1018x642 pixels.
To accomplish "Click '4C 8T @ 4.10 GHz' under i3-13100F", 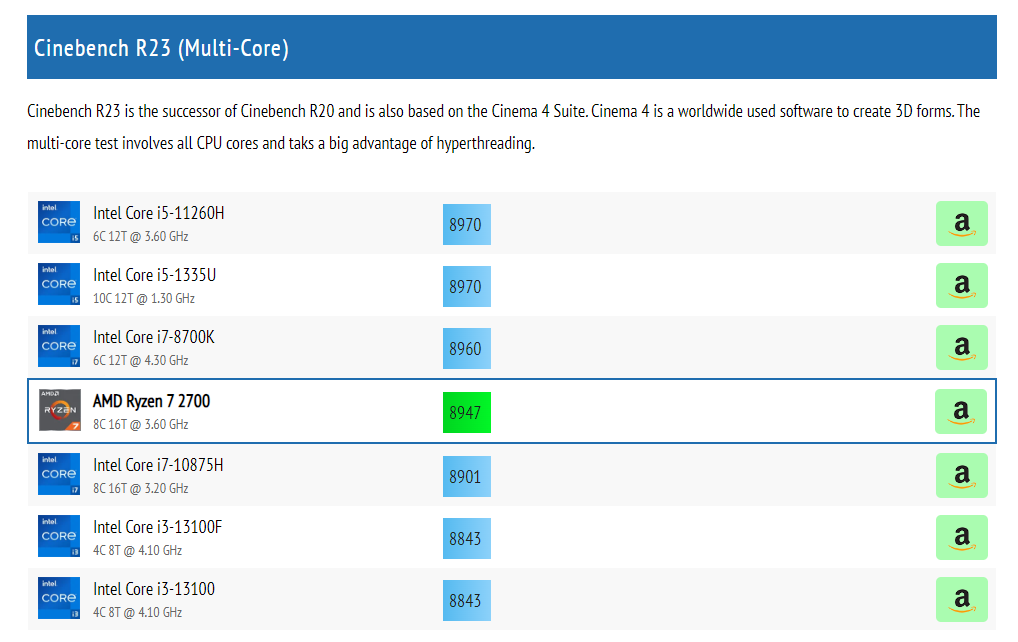I will click(137, 550).
